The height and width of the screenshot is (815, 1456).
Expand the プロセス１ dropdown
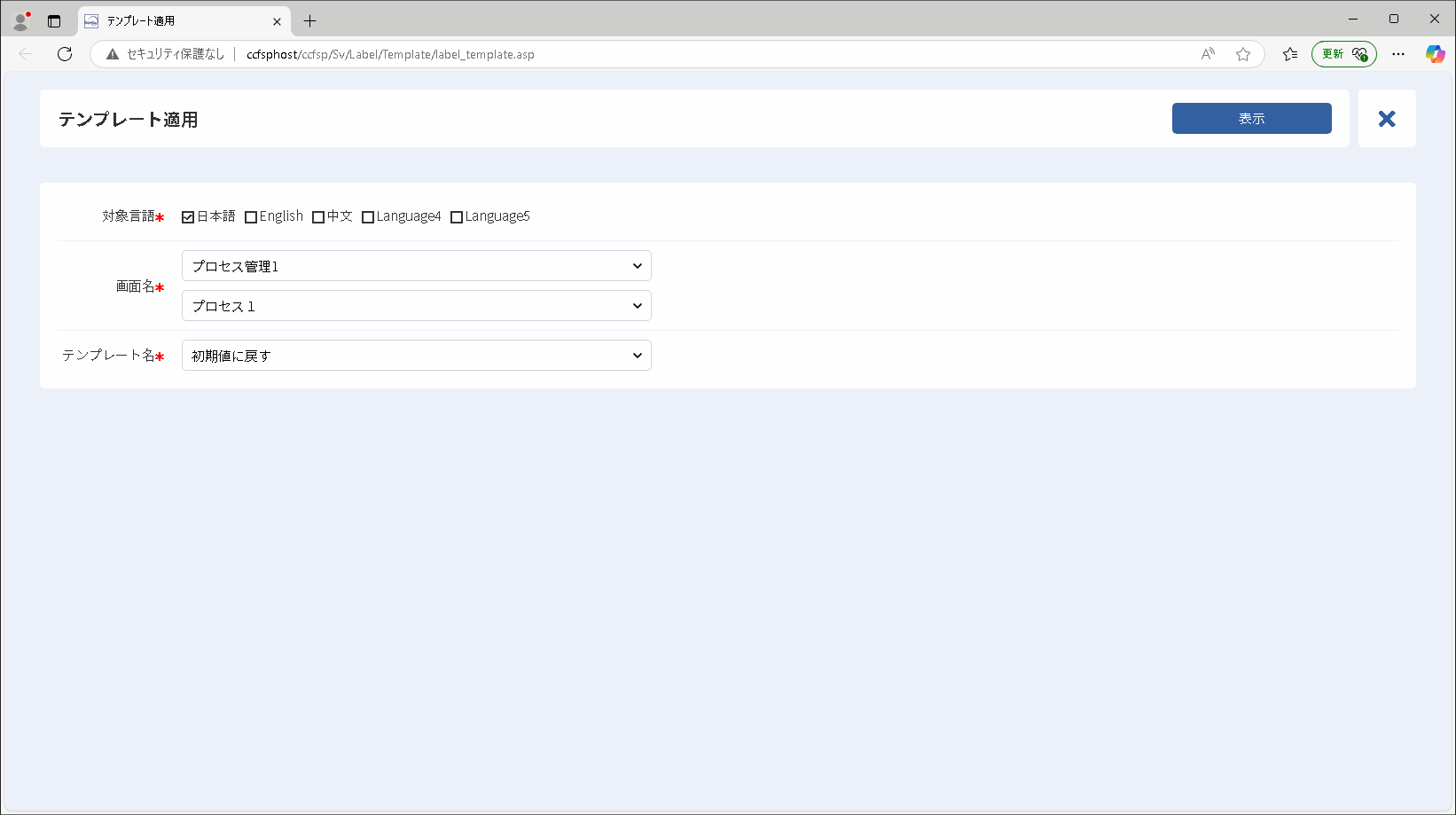[x=417, y=306]
